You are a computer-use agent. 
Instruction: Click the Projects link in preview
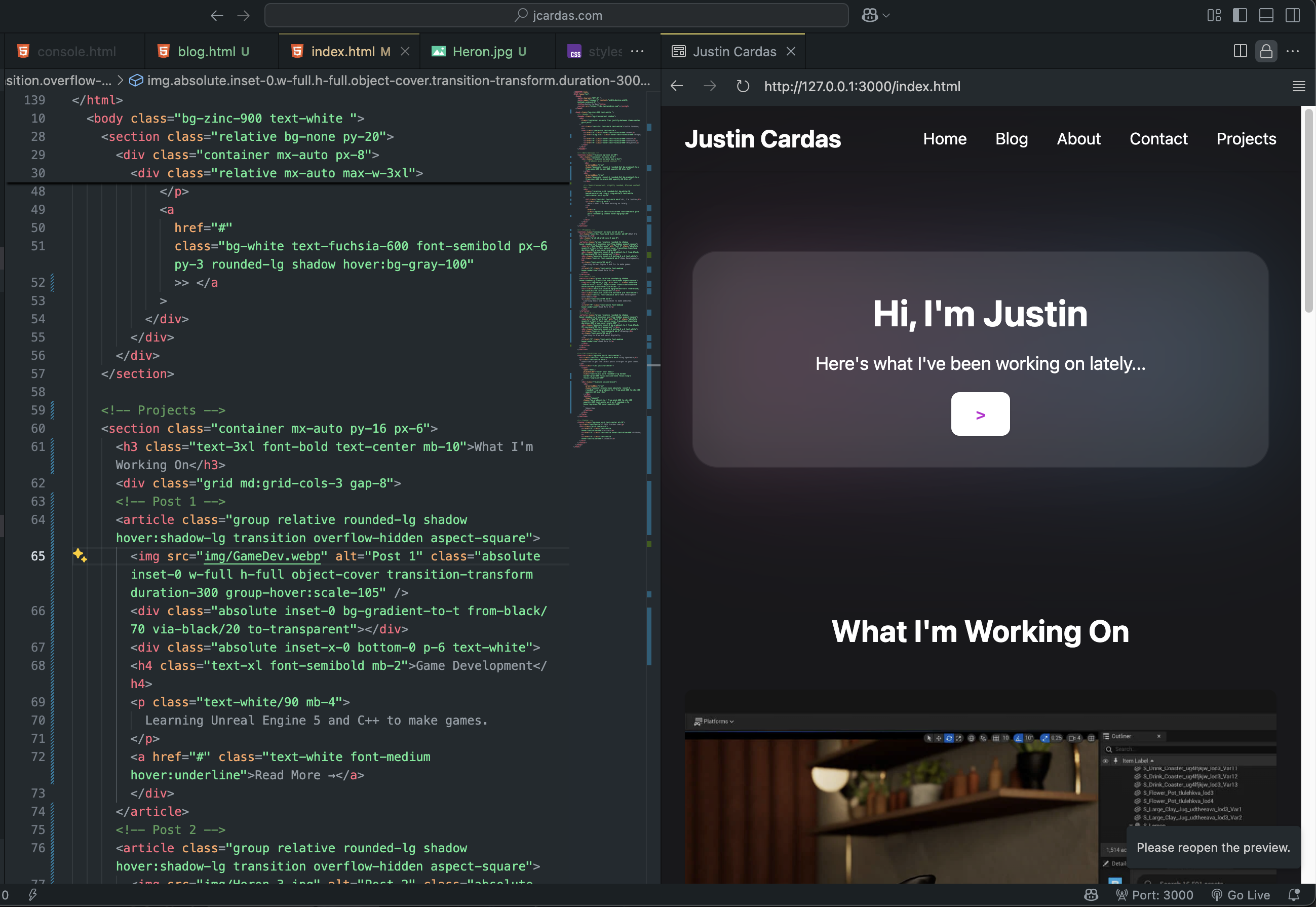(1246, 139)
